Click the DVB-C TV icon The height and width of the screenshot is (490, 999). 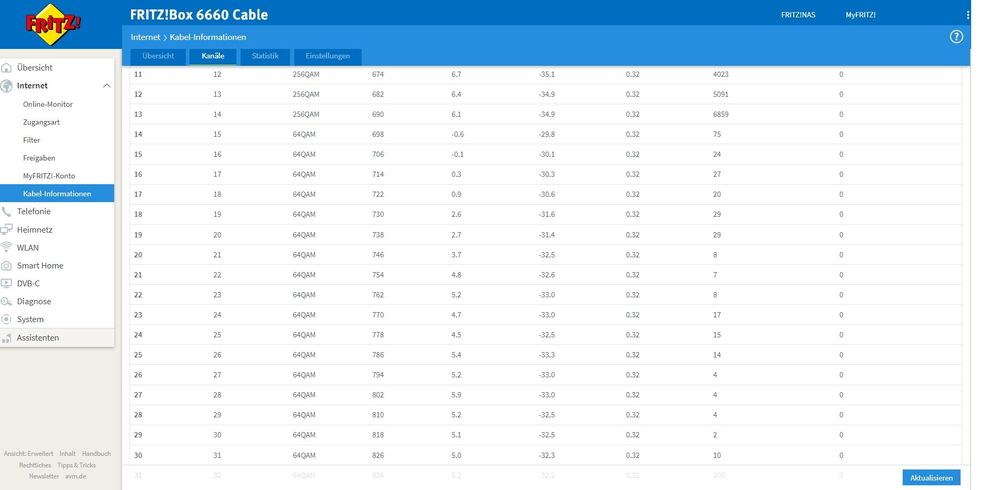[6, 284]
